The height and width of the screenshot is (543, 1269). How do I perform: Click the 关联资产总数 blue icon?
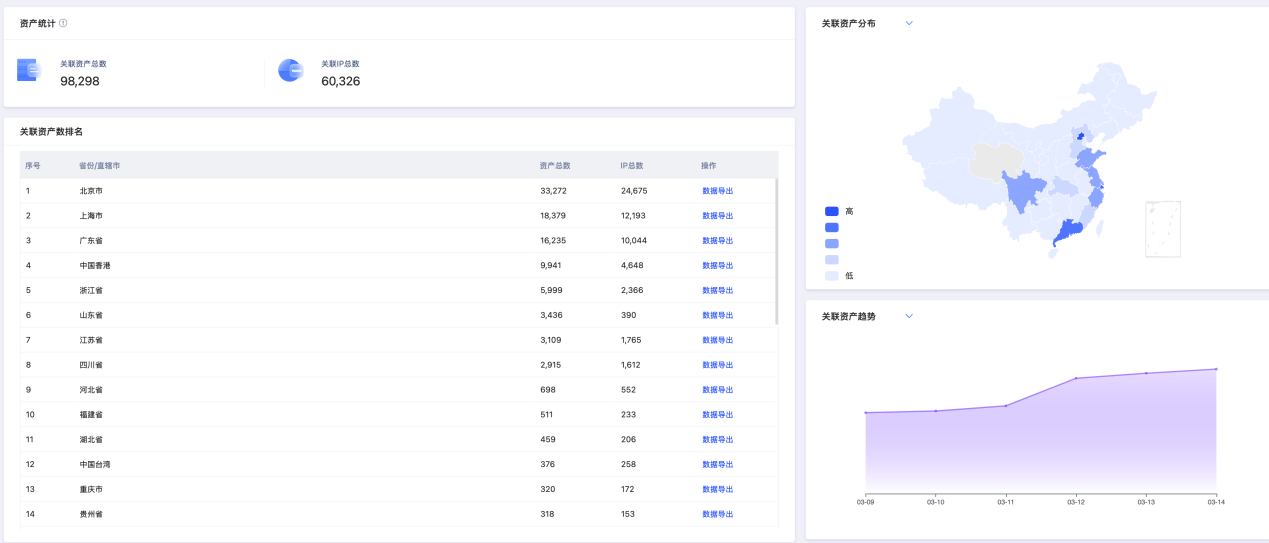28,70
